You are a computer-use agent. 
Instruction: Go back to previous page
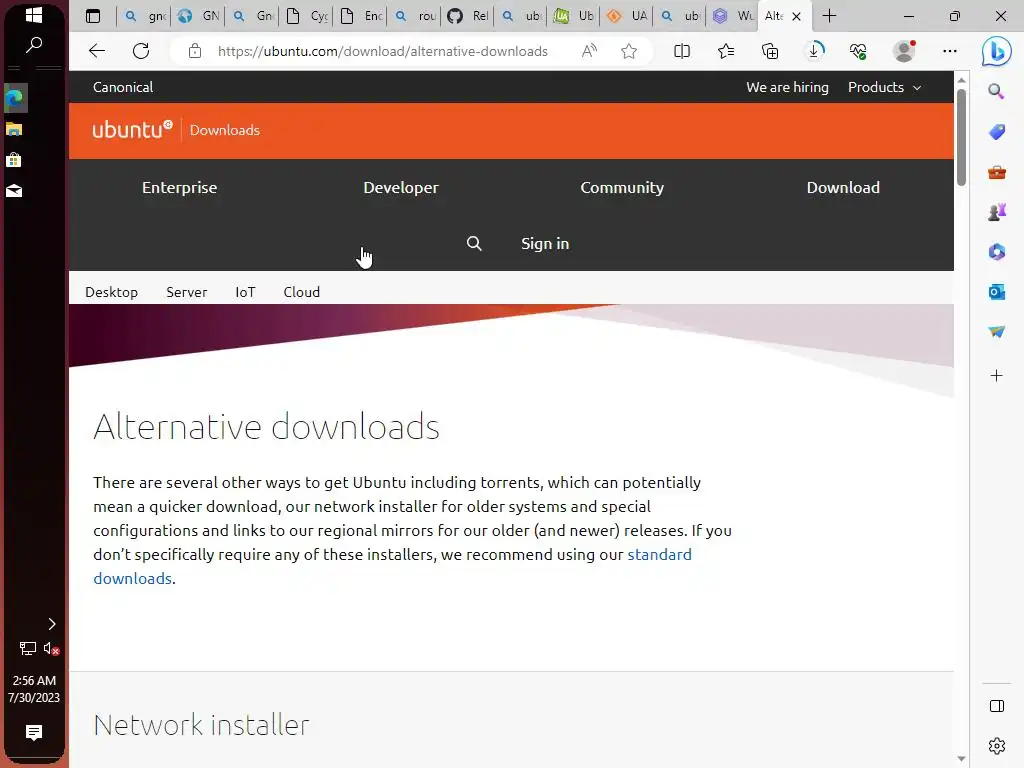(97, 51)
